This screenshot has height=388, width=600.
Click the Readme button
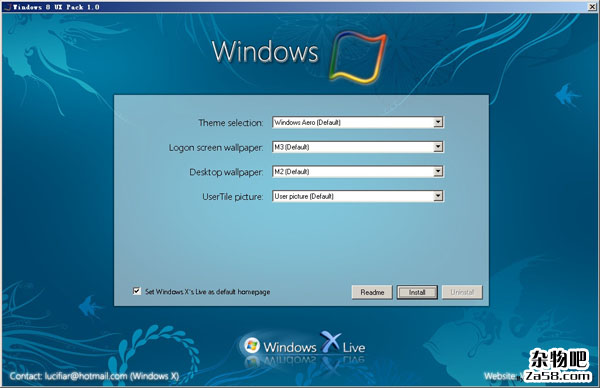click(x=372, y=292)
